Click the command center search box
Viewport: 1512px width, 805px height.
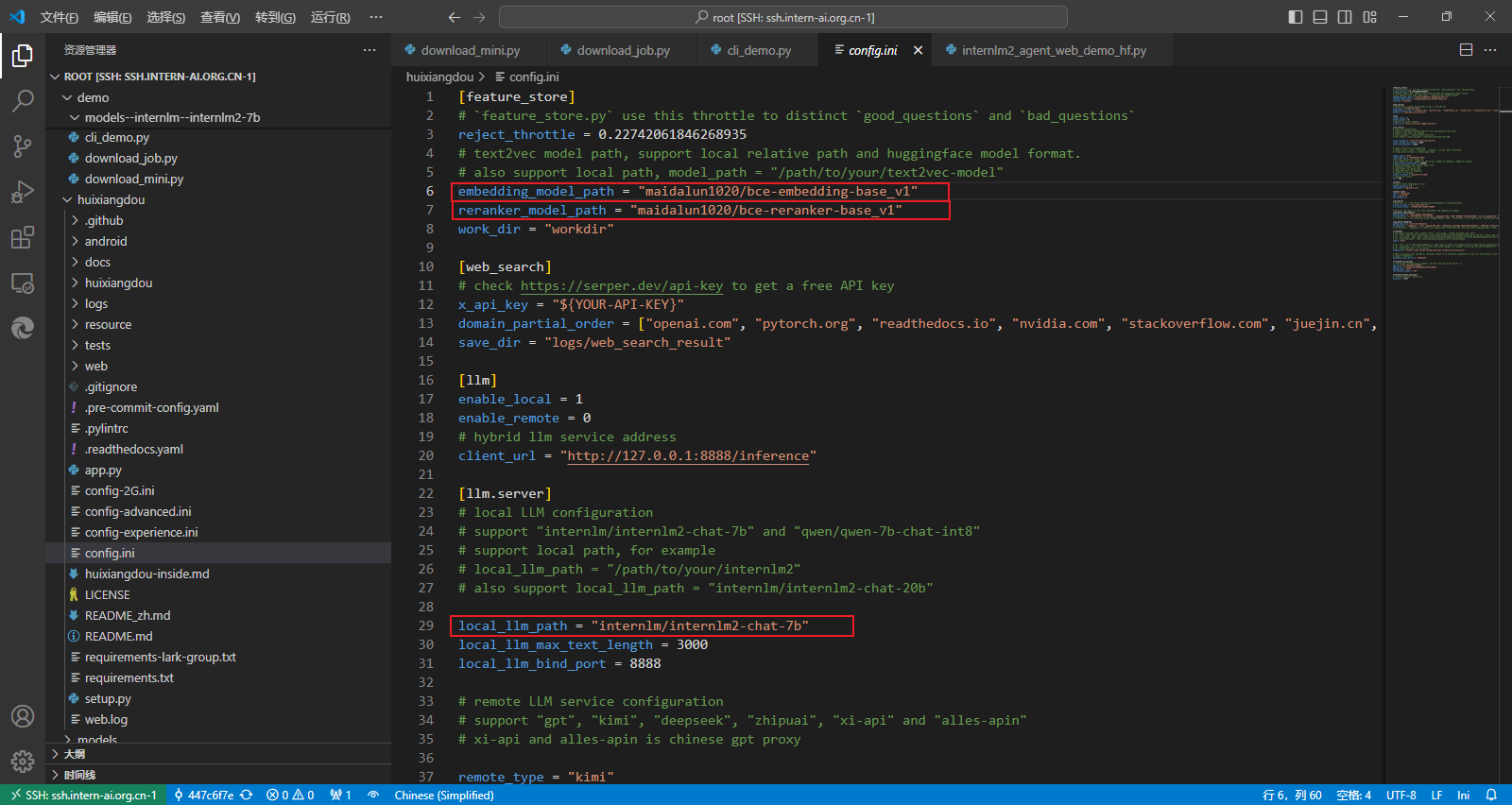click(x=783, y=17)
